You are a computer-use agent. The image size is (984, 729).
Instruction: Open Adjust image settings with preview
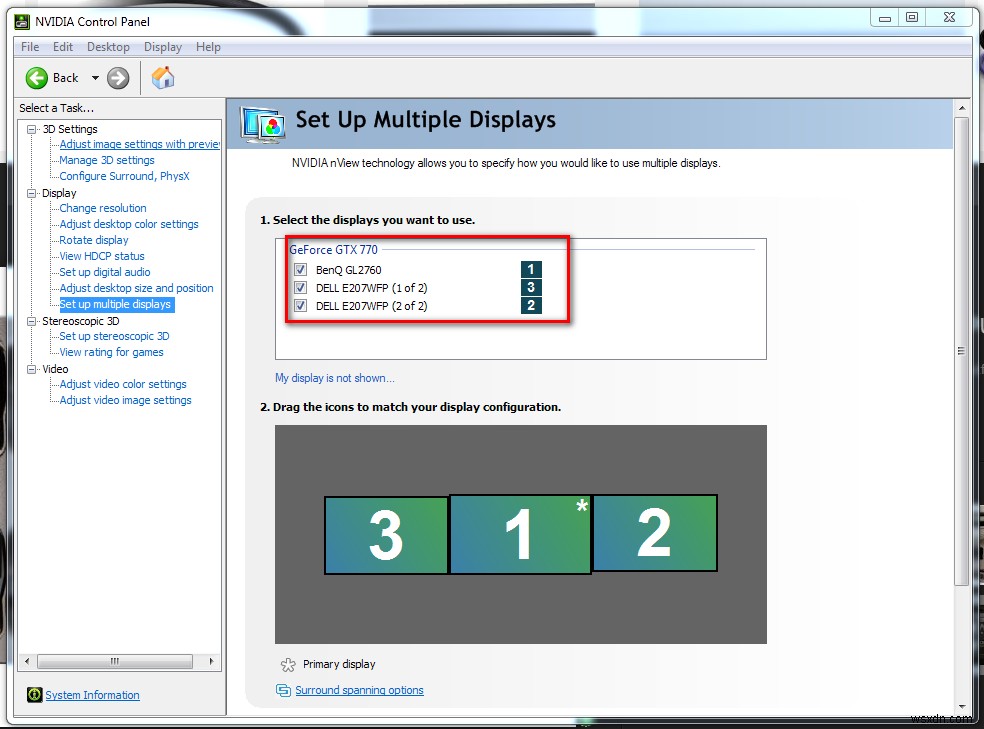(x=139, y=144)
